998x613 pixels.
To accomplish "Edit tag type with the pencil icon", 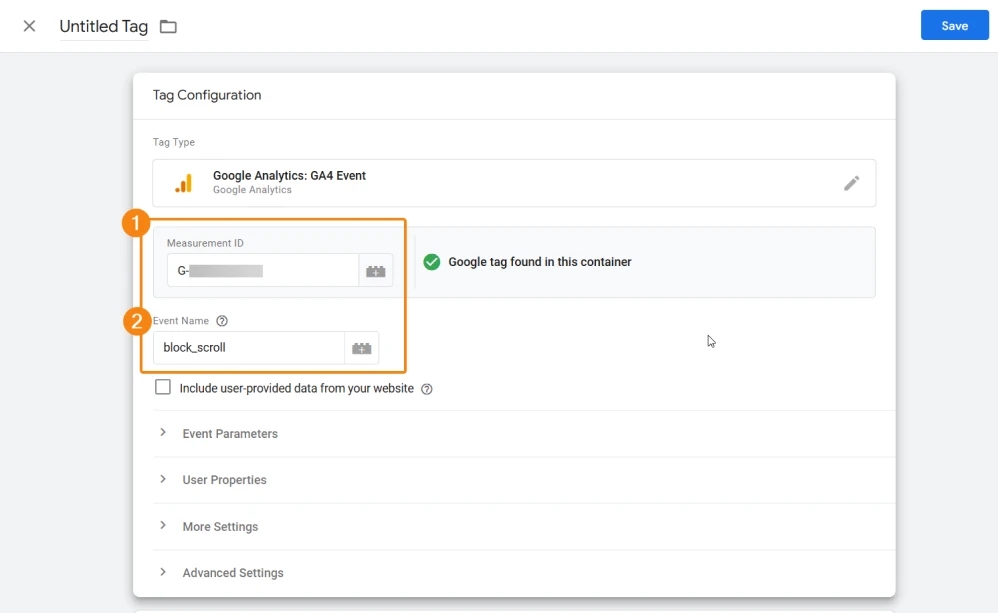I will pyautogui.click(x=852, y=183).
